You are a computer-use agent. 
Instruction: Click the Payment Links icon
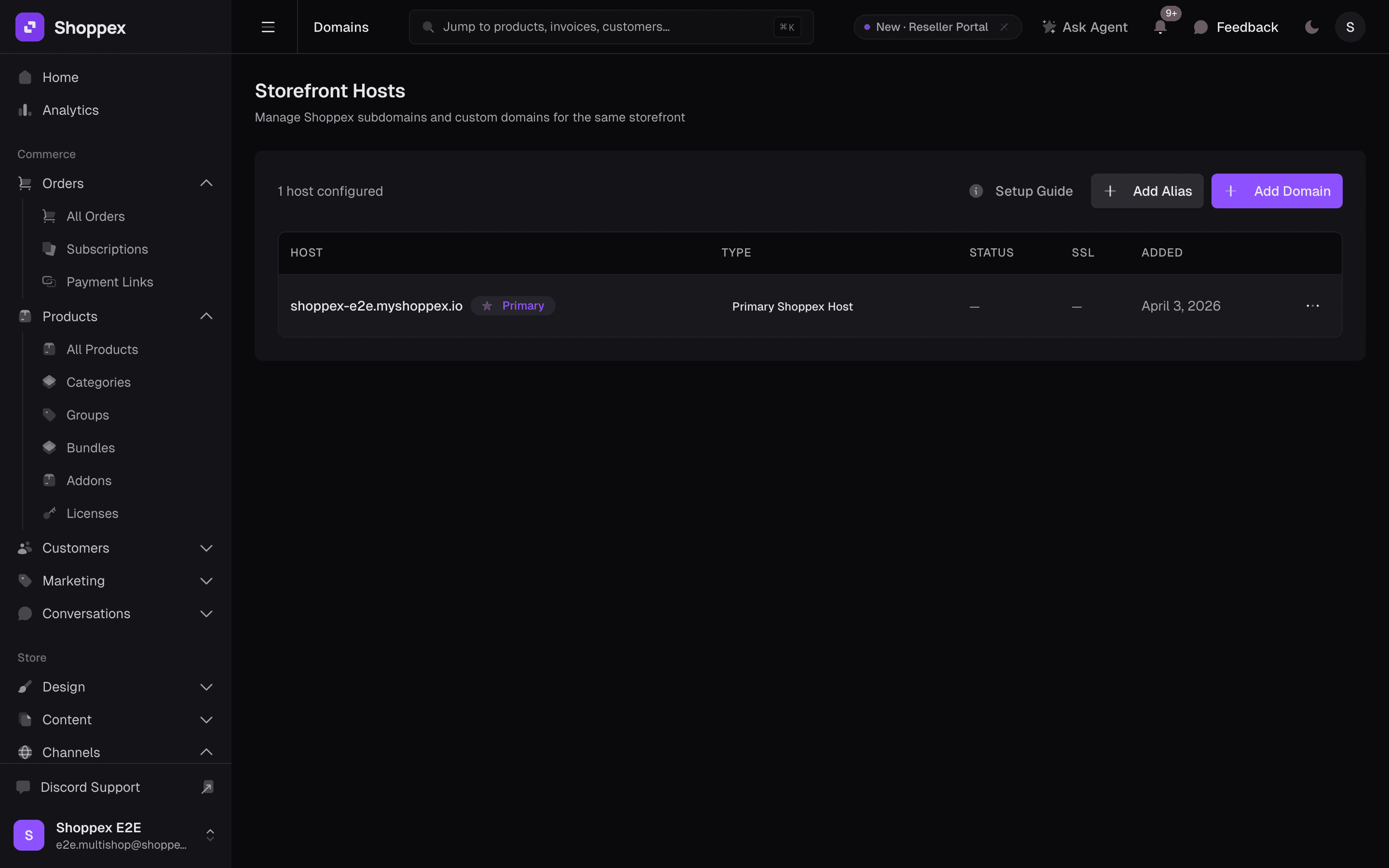pos(49,282)
